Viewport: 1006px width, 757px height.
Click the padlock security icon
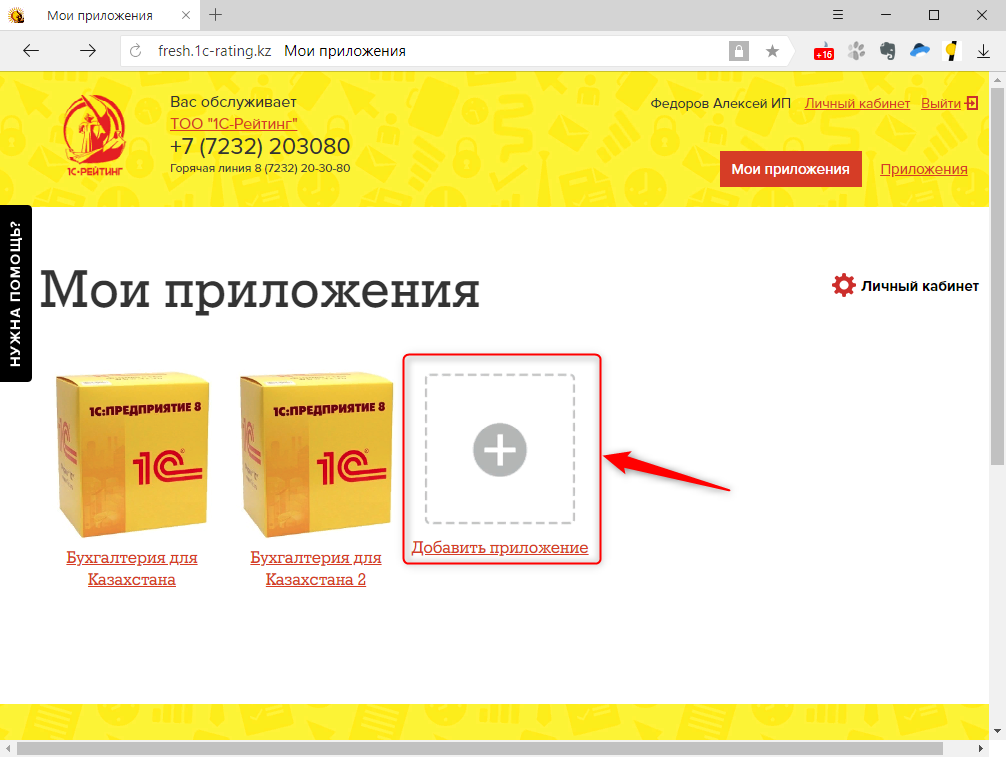[x=739, y=51]
